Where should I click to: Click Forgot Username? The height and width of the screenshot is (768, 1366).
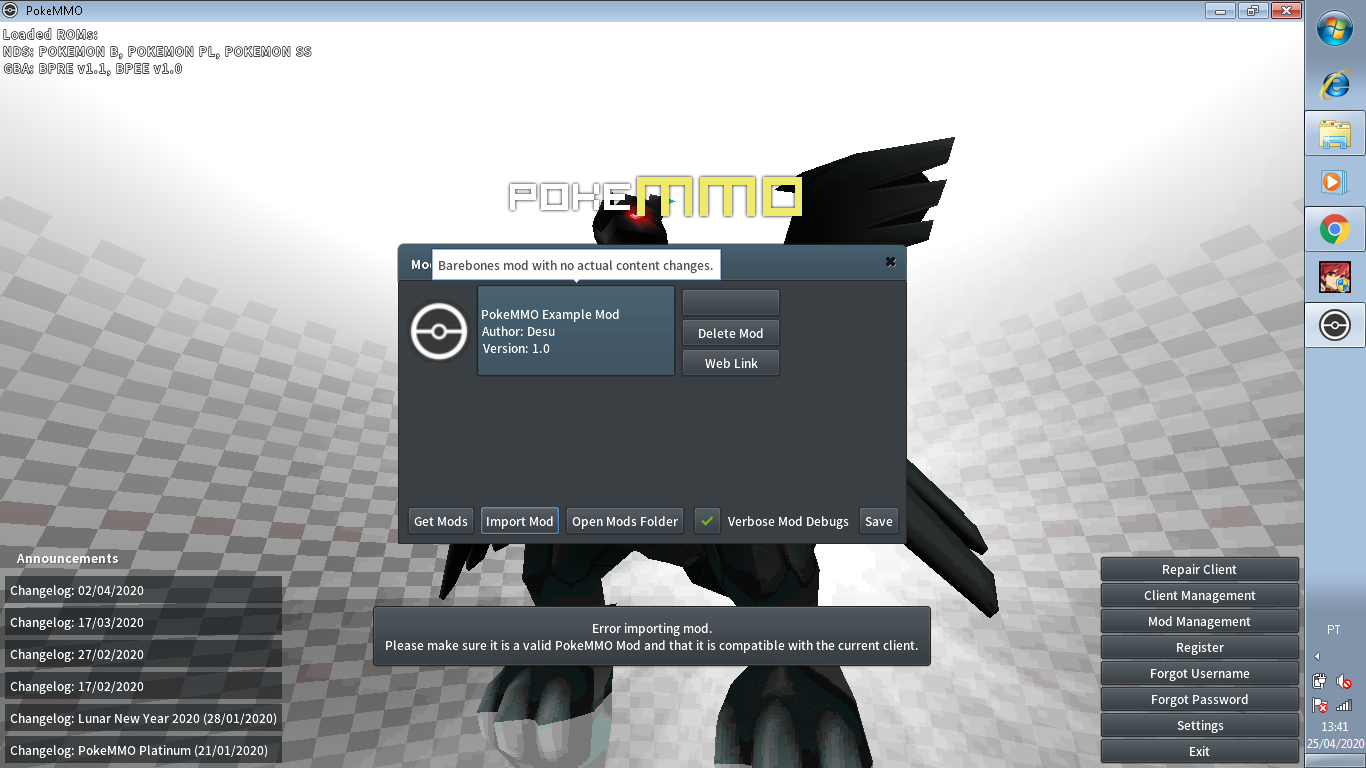click(1200, 673)
